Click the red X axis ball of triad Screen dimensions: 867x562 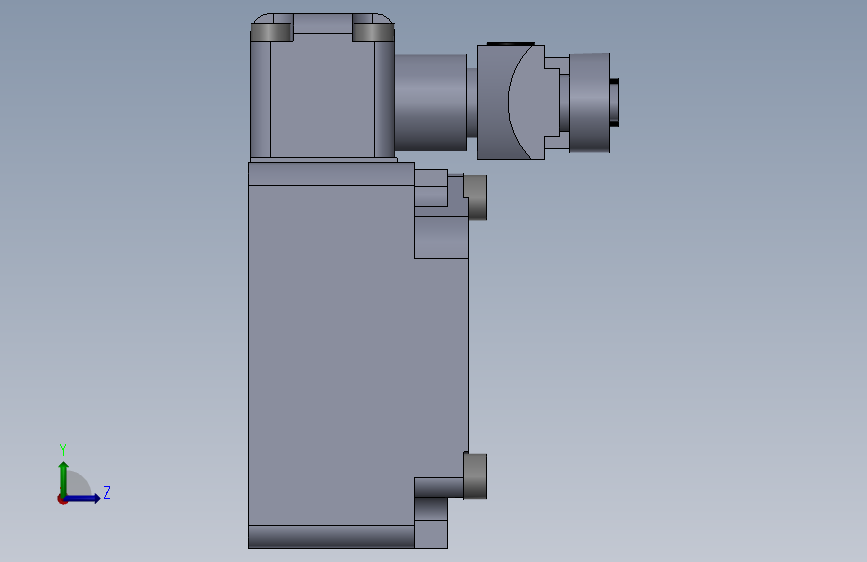[62, 499]
